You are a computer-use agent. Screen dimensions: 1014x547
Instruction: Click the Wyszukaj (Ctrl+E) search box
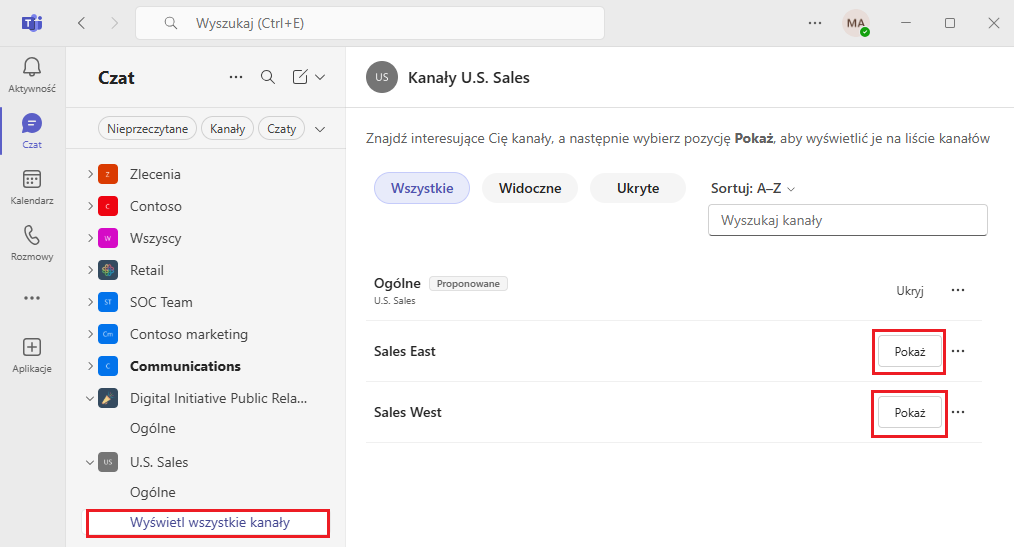tap(370, 23)
